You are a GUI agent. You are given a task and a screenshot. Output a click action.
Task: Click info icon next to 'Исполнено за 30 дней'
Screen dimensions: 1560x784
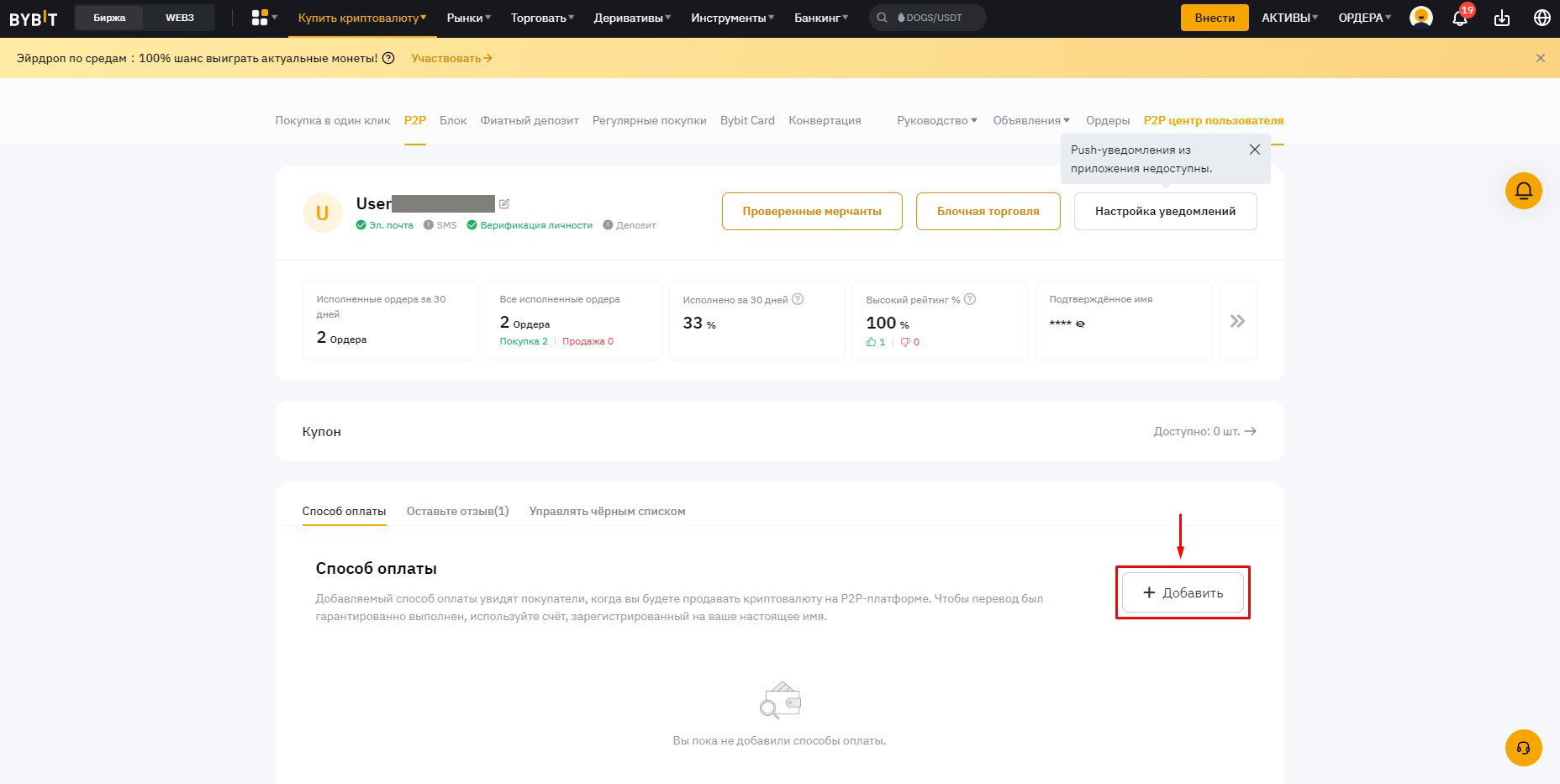(798, 299)
